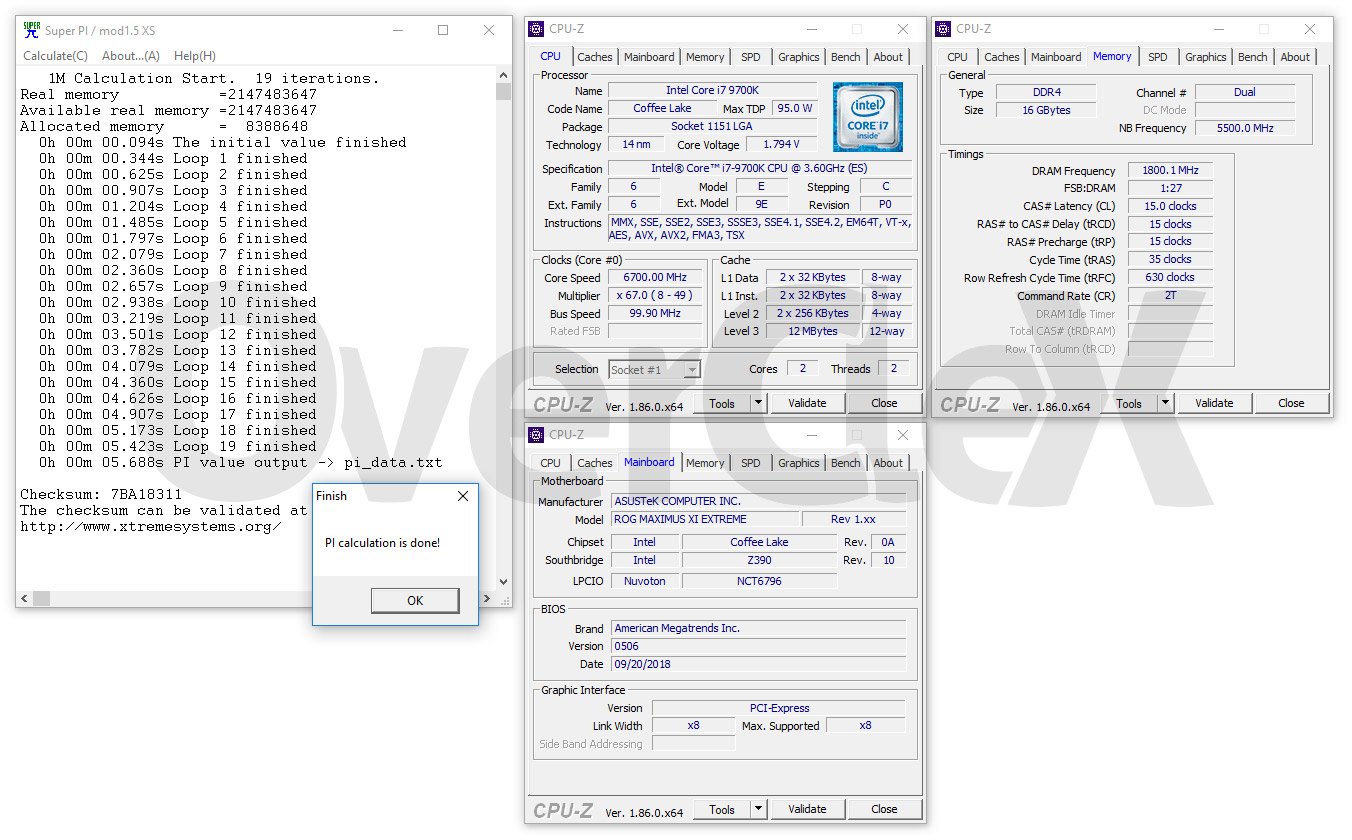This screenshot has width=1352, height=840.
Task: Click BIOS Date value 09/20/2018
Action: (758, 664)
